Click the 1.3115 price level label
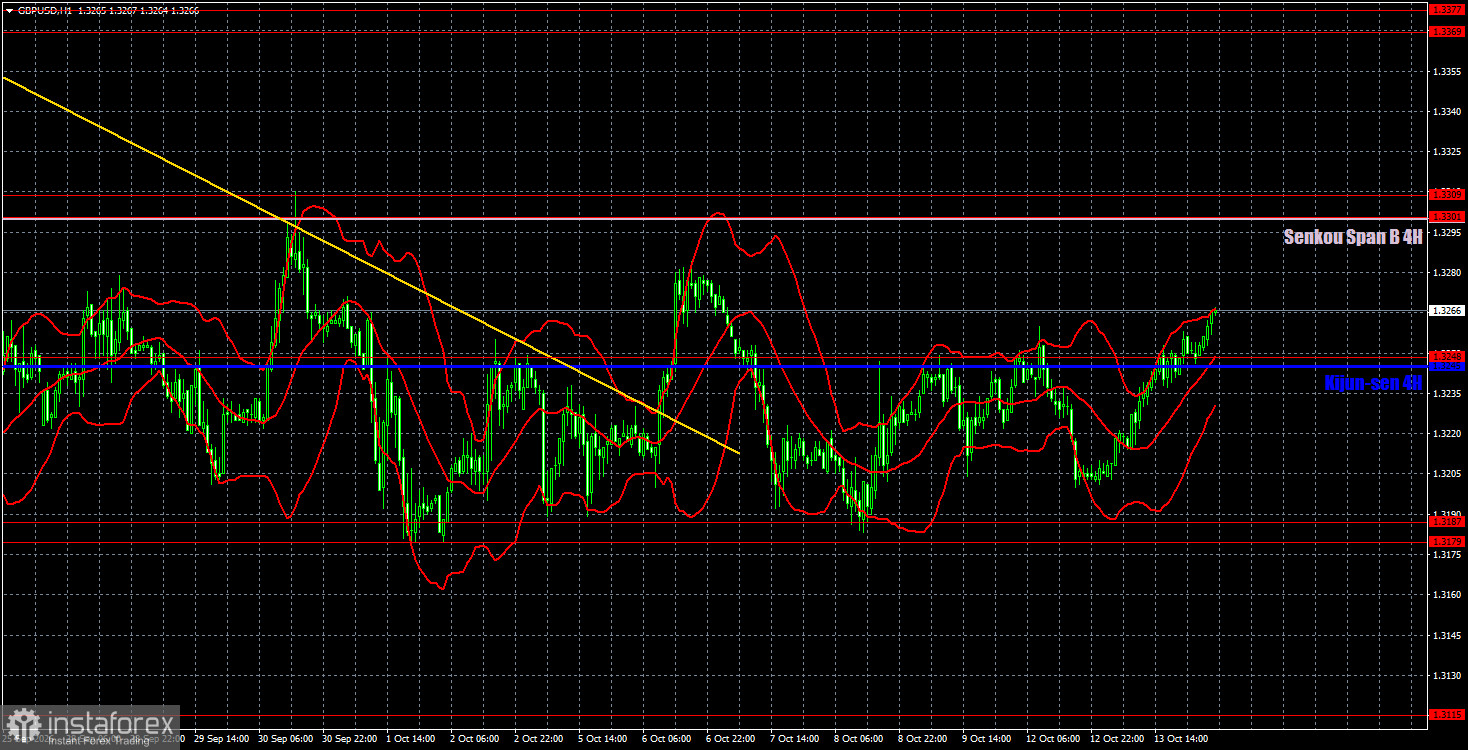1468x750 pixels. tap(1448, 714)
